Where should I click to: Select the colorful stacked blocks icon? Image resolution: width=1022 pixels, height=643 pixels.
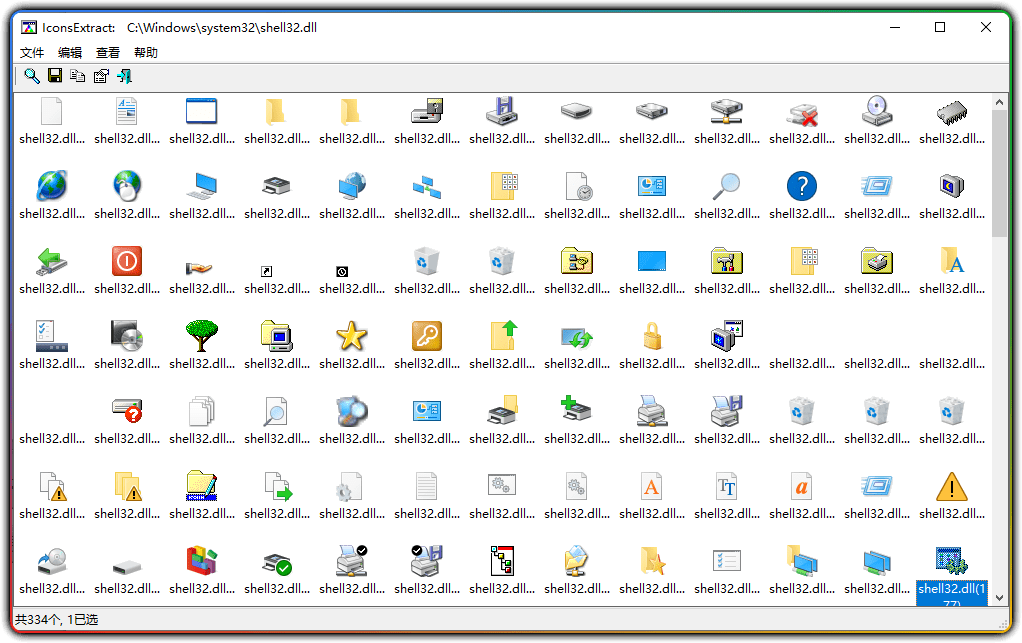tap(201, 561)
